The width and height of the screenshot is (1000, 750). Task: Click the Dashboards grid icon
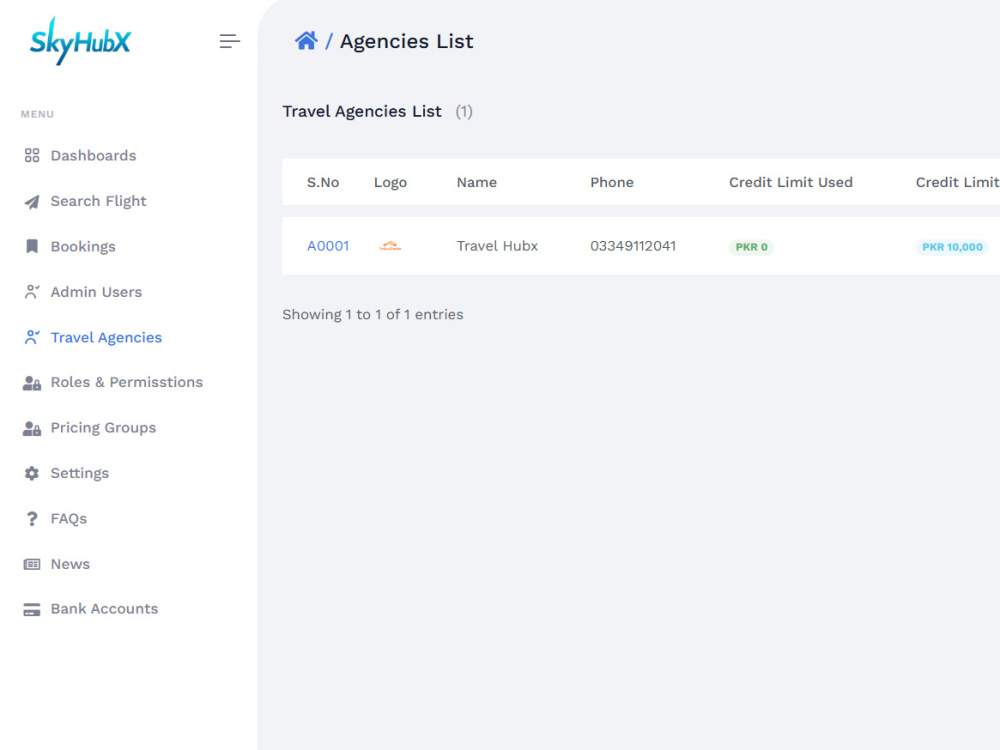point(32,156)
